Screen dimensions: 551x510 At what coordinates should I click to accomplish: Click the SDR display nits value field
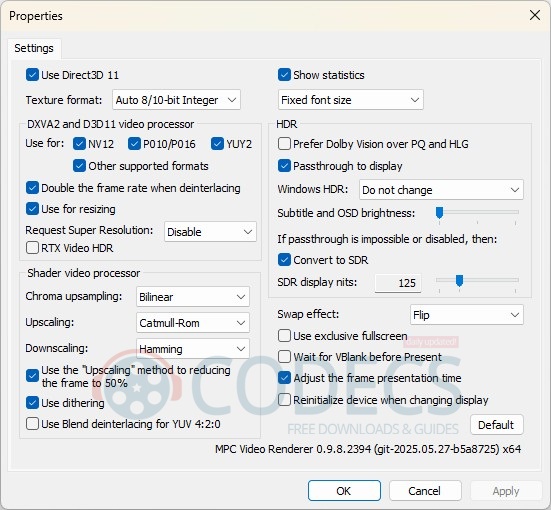pyautogui.click(x=398, y=283)
